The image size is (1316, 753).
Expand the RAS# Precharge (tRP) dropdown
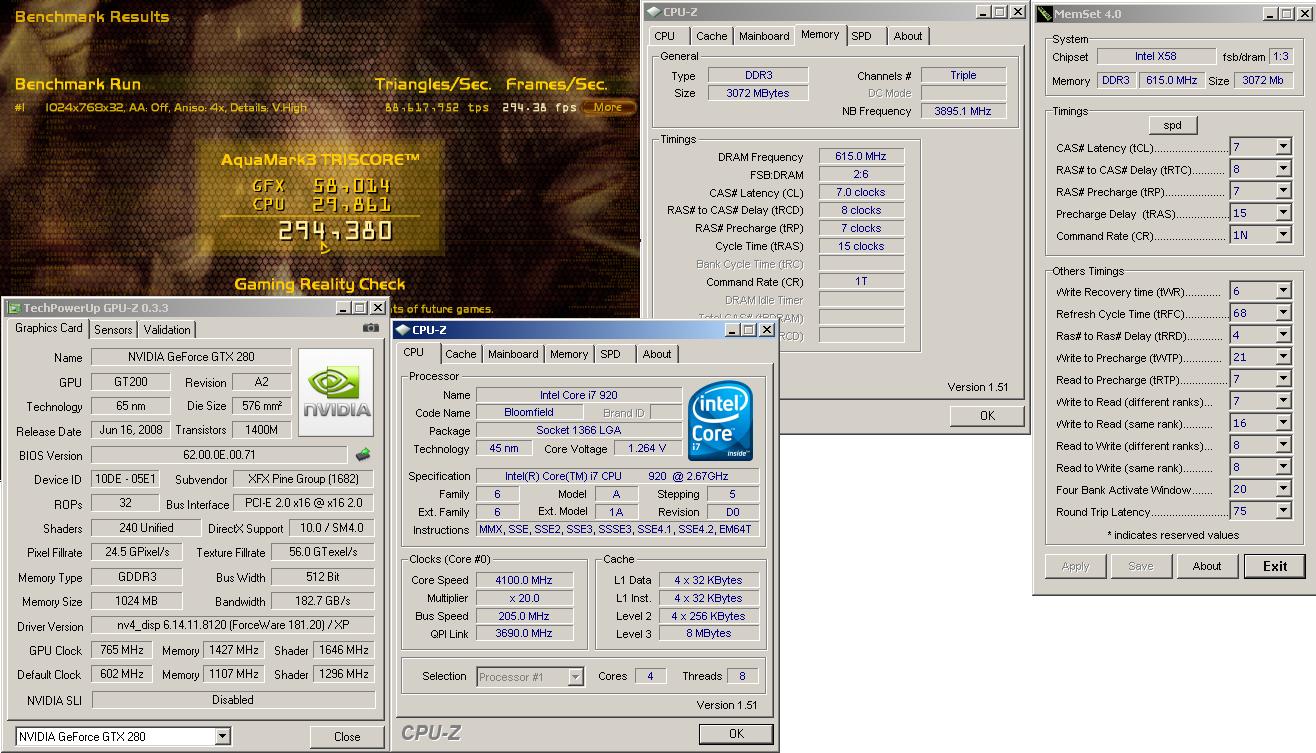pyautogui.click(x=1283, y=191)
